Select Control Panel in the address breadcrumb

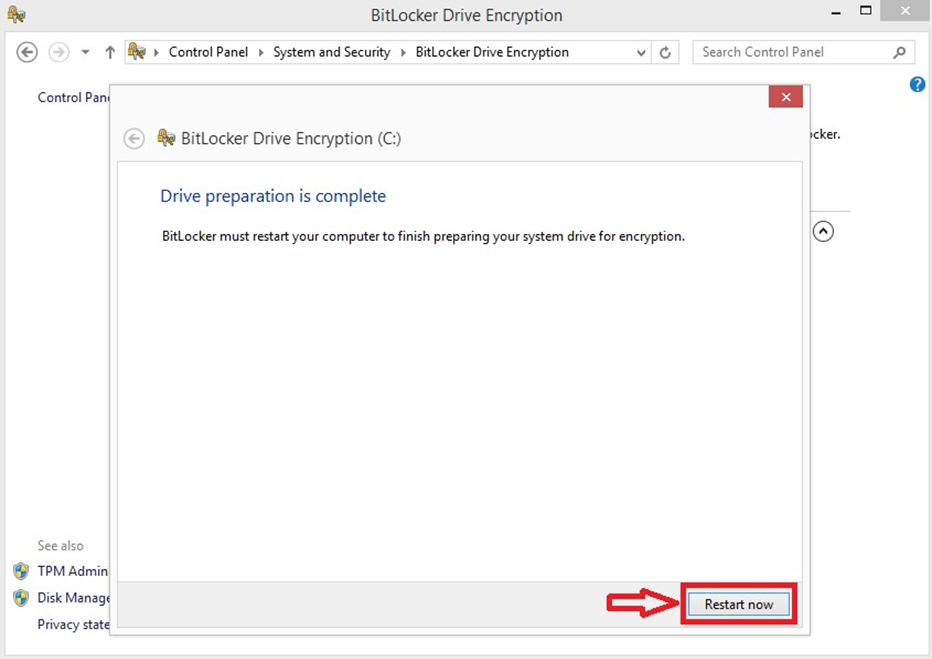[208, 52]
